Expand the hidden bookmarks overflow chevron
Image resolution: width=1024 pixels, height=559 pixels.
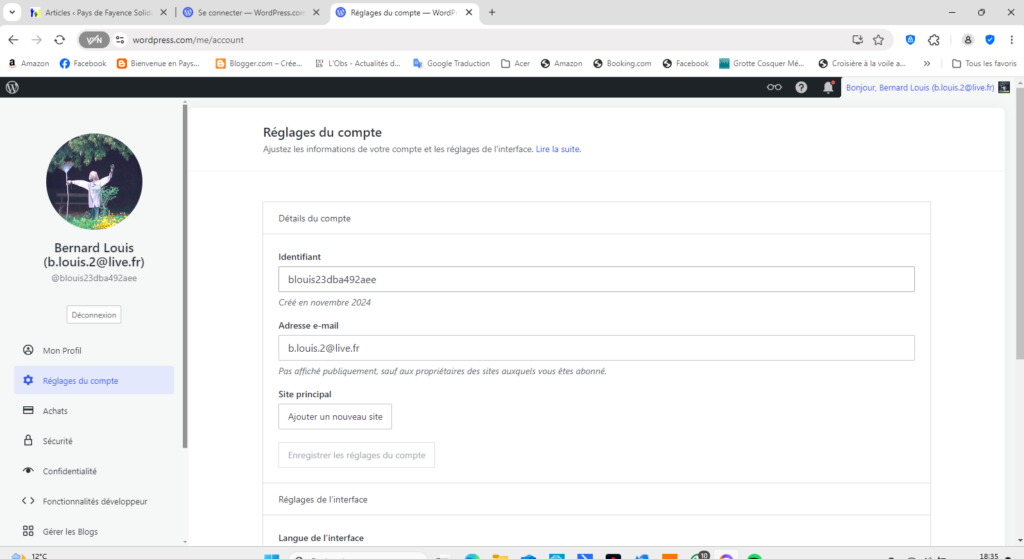coord(926,63)
